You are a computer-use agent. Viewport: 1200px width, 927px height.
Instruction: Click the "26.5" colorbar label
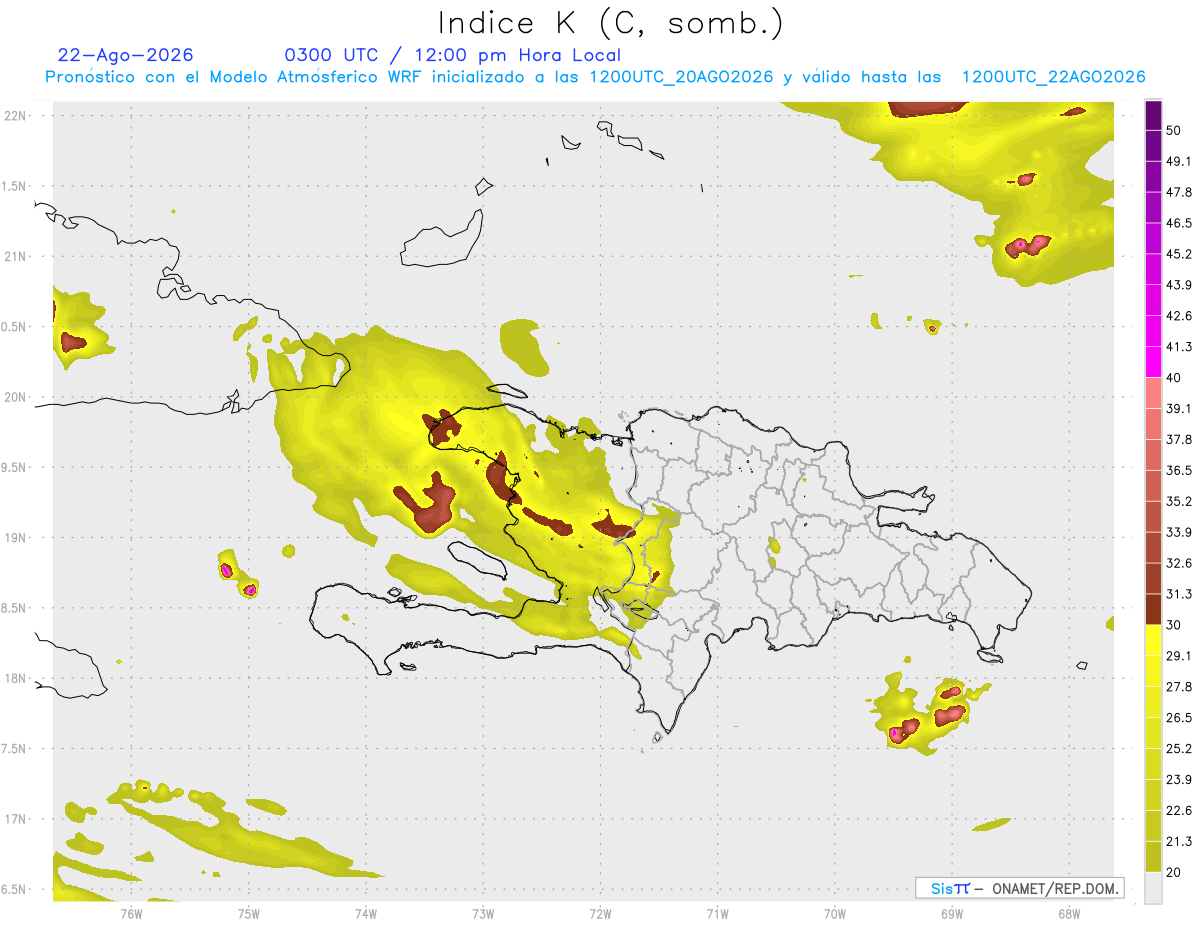1179,718
